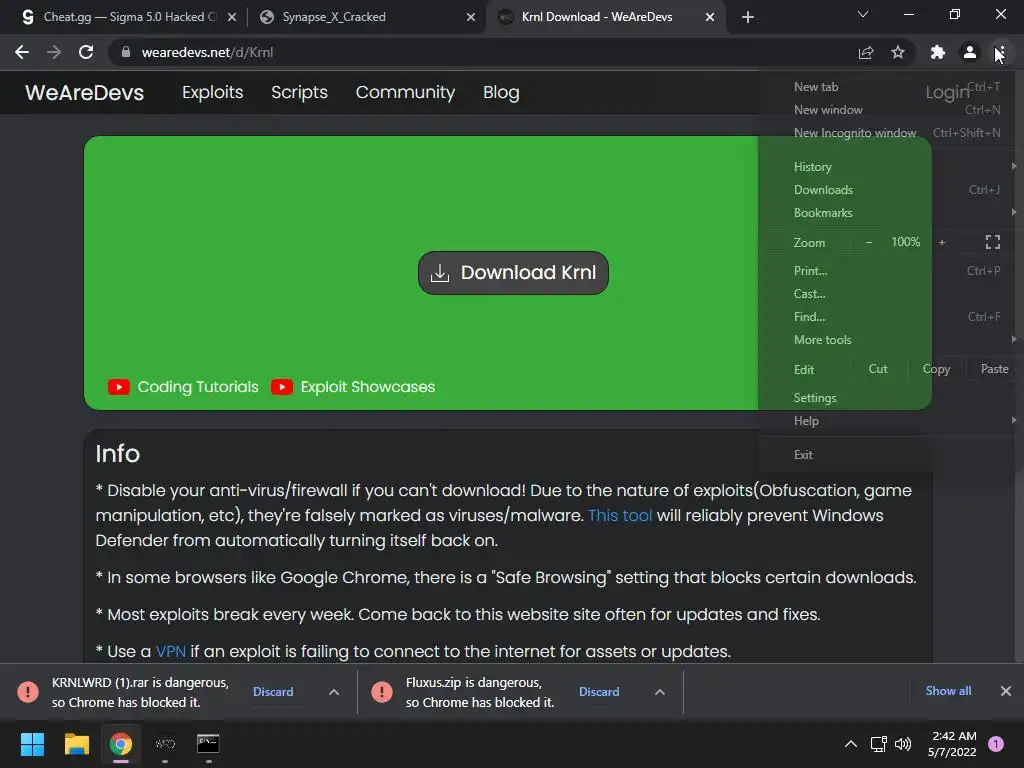Image resolution: width=1024 pixels, height=768 pixels.
Task: Expand options for KRNLWRD (1).rar download
Action: coord(334,692)
